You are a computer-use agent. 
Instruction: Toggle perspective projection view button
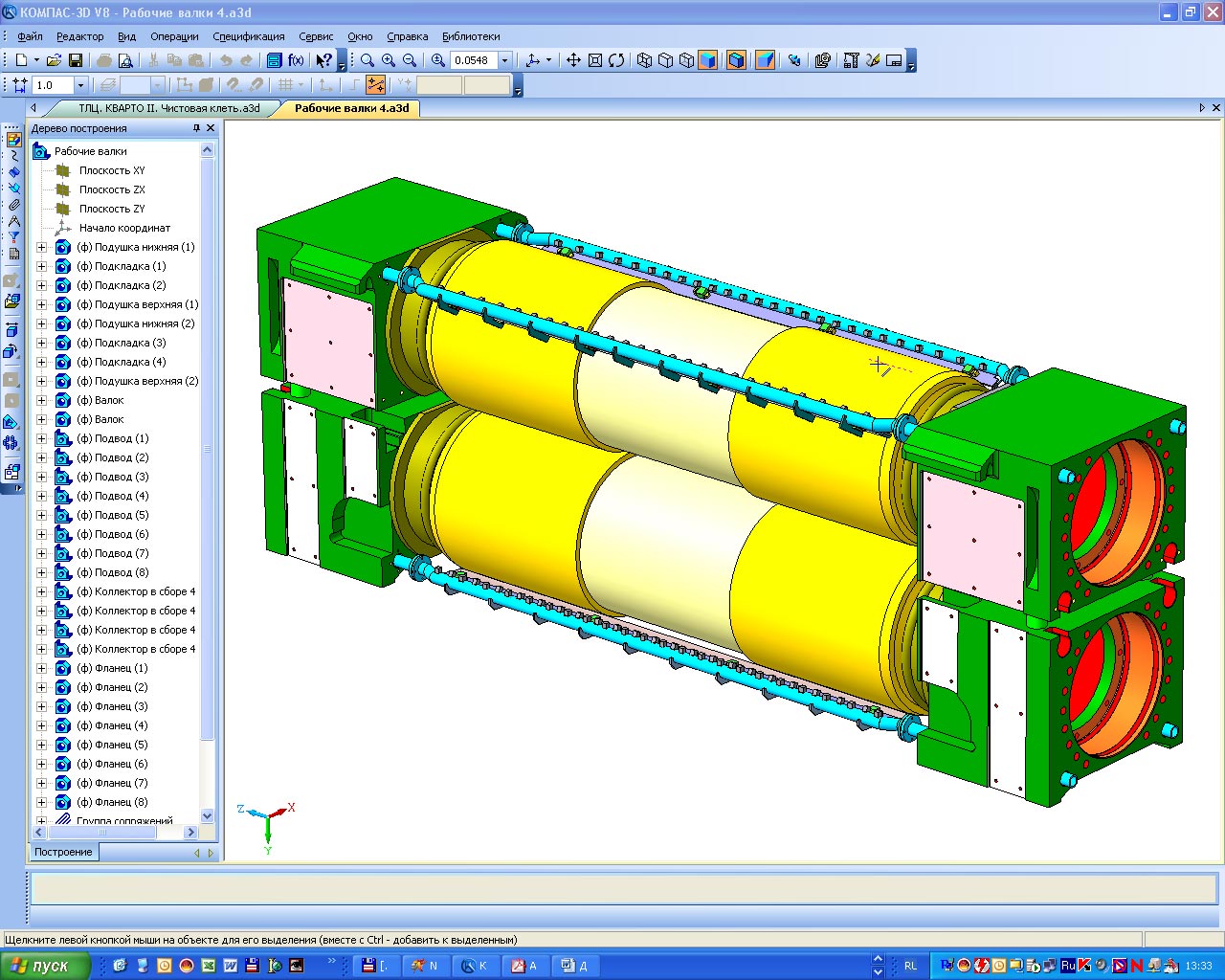pos(765,60)
